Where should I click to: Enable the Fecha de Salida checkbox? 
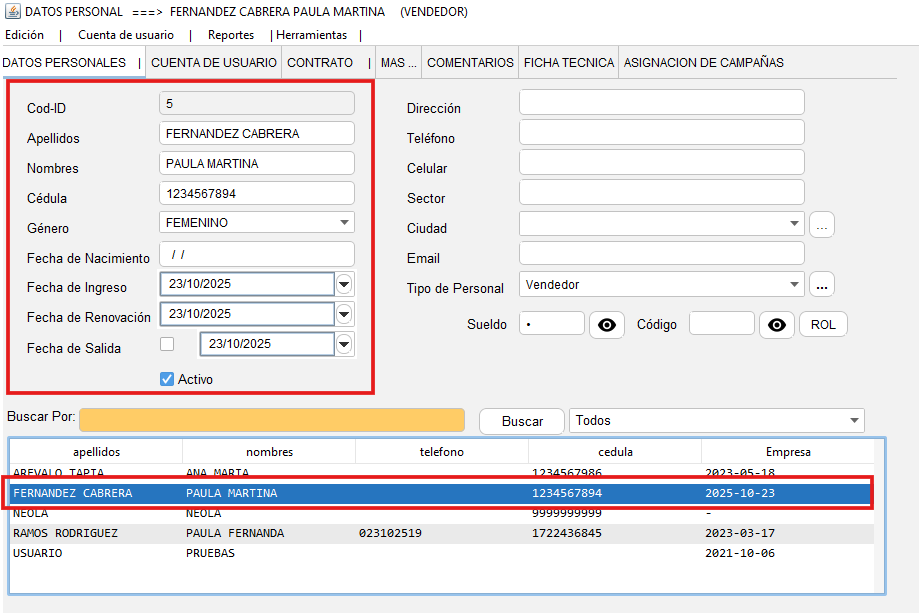point(167,344)
